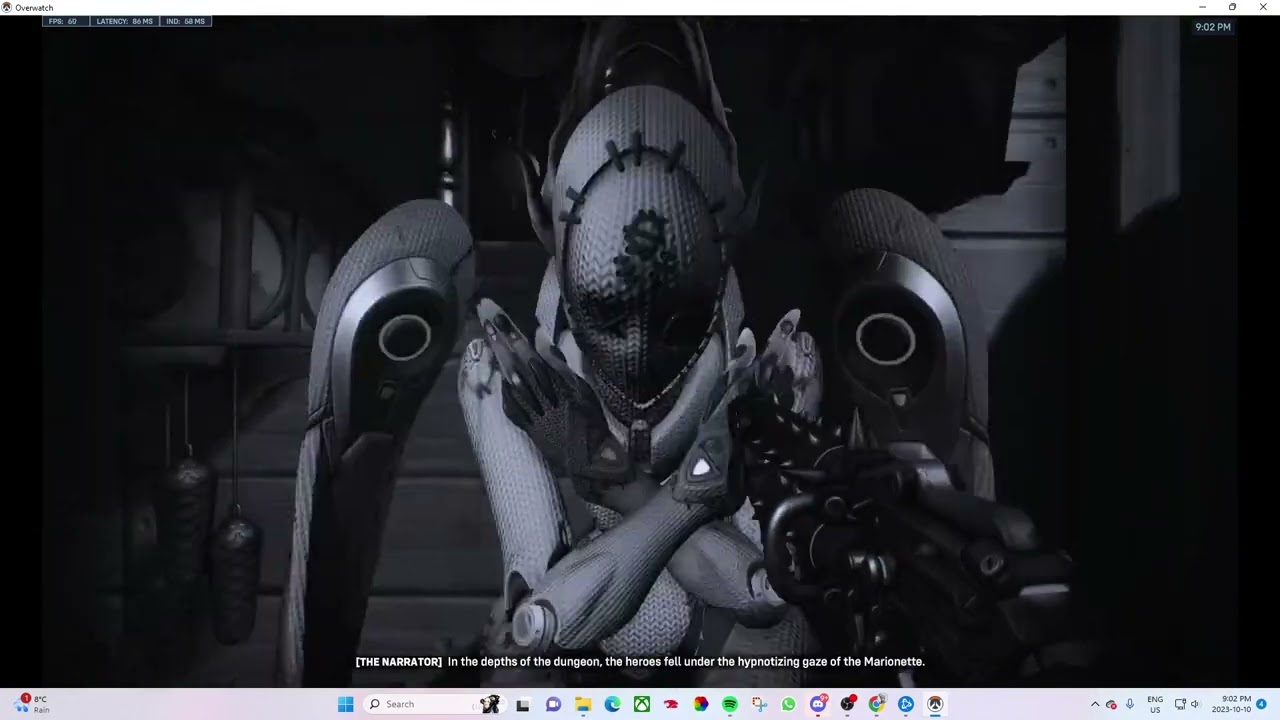Open the Xbox app
This screenshot has height=720, width=1280.
642,704
